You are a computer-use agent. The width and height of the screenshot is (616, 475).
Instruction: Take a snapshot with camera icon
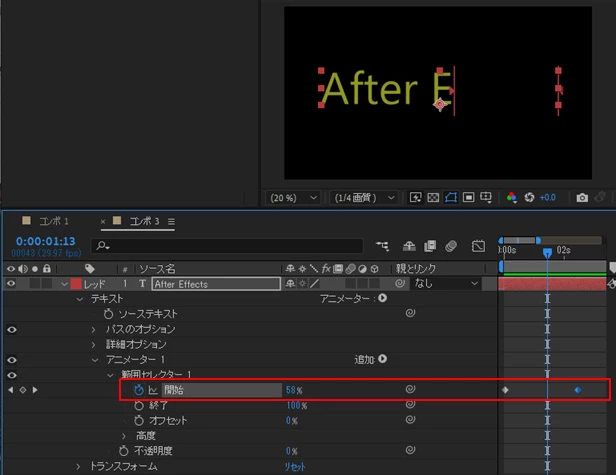click(582, 198)
